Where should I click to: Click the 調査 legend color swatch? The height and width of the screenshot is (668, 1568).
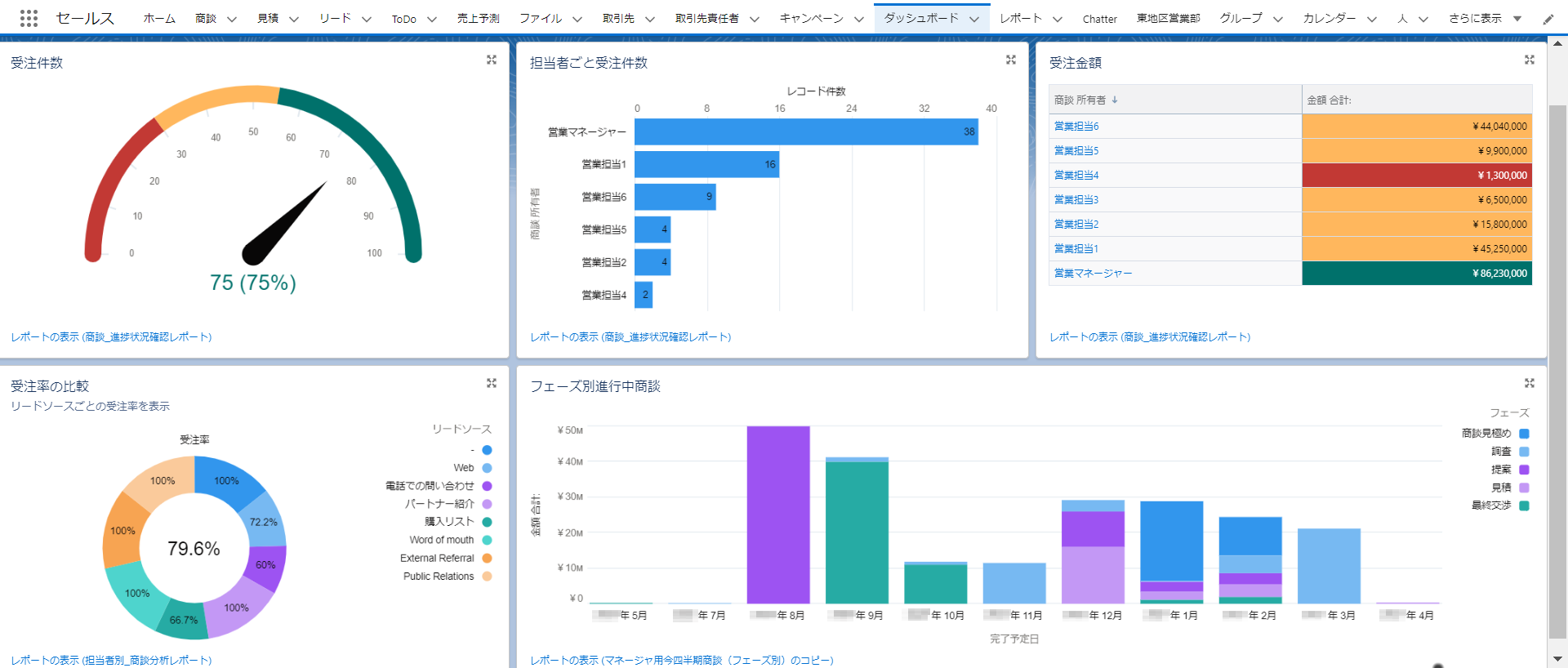pyautogui.click(x=1524, y=452)
